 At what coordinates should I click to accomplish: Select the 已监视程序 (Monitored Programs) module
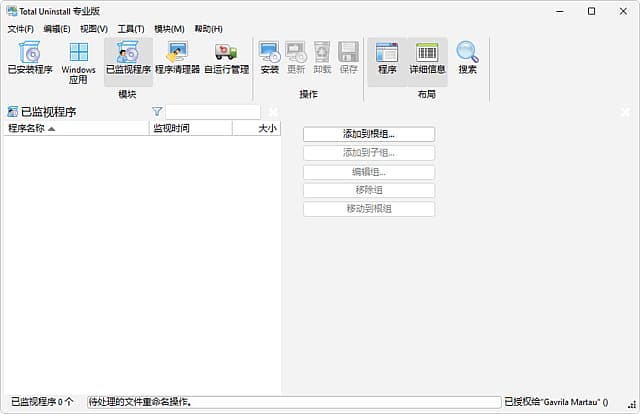(x=128, y=59)
